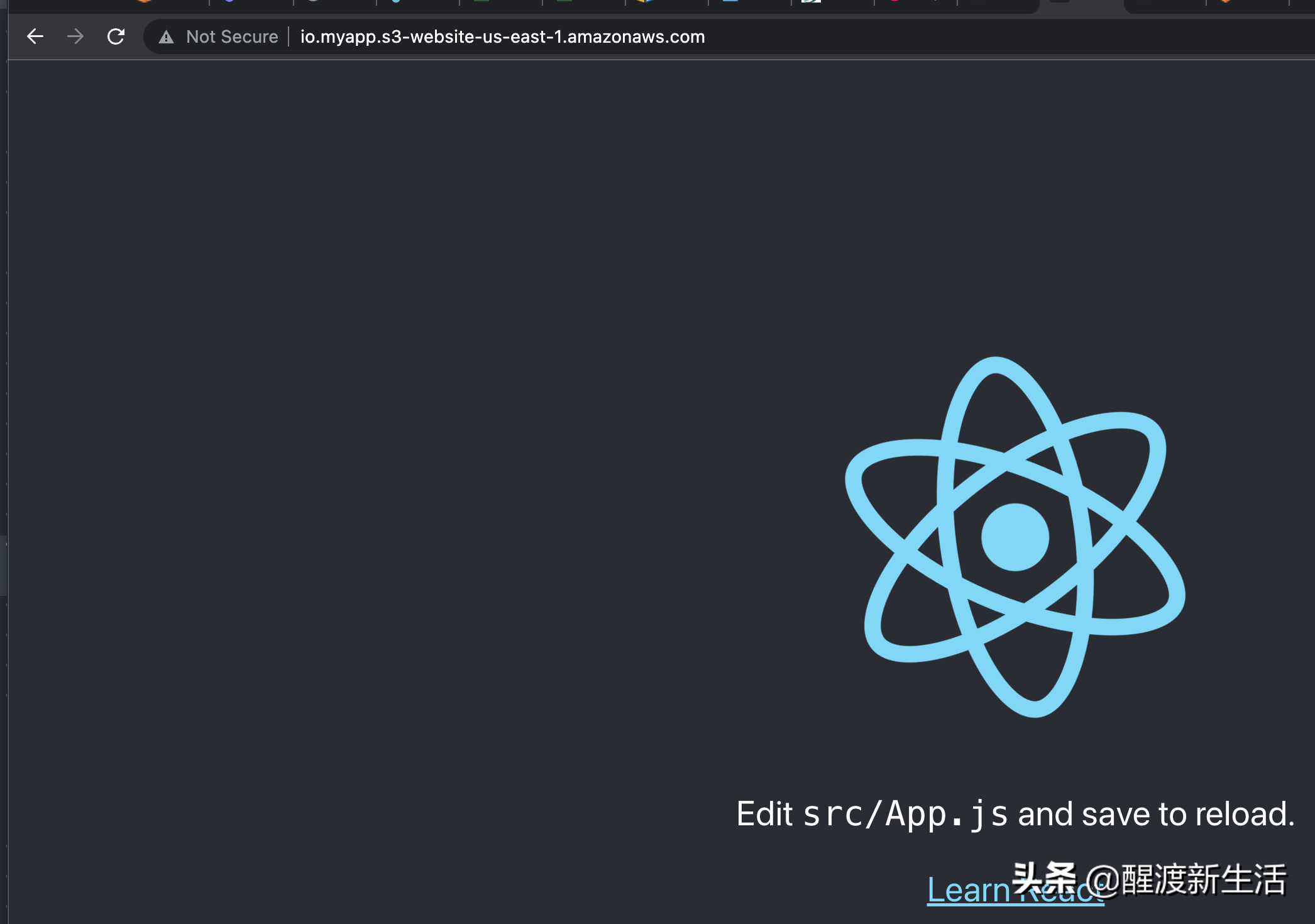The width and height of the screenshot is (1315, 924).
Task: Click the "Not Secure" site info label
Action: [x=232, y=37]
